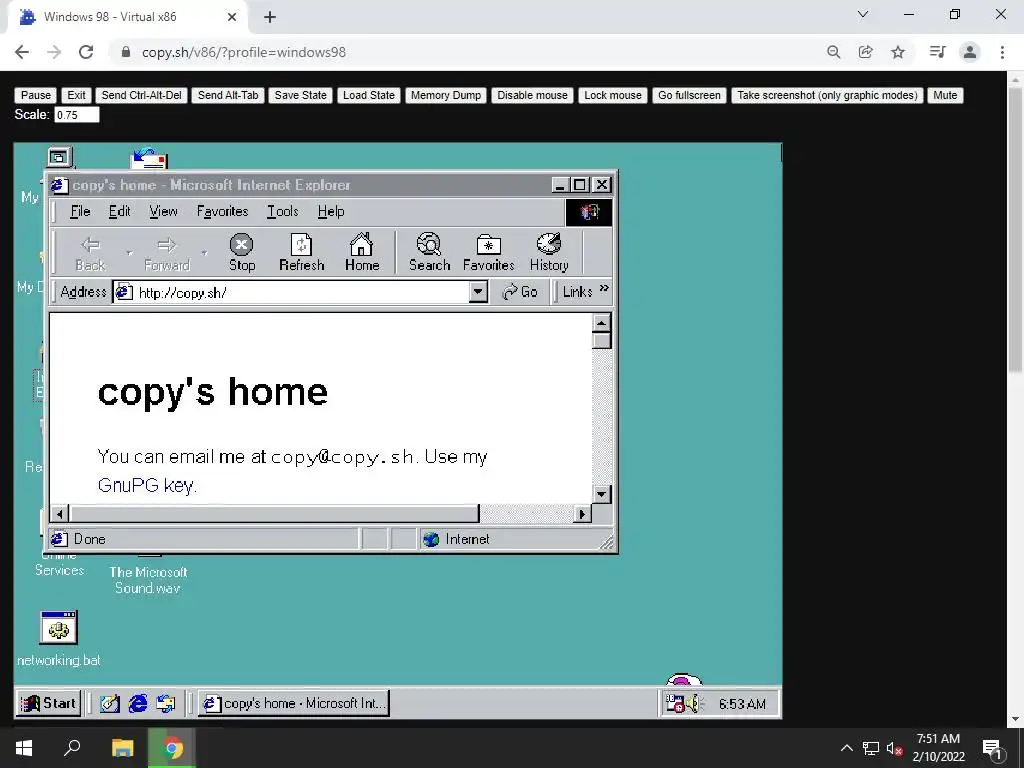Click Take screenshot button
Screen dimensions: 1024x768
[827, 95]
